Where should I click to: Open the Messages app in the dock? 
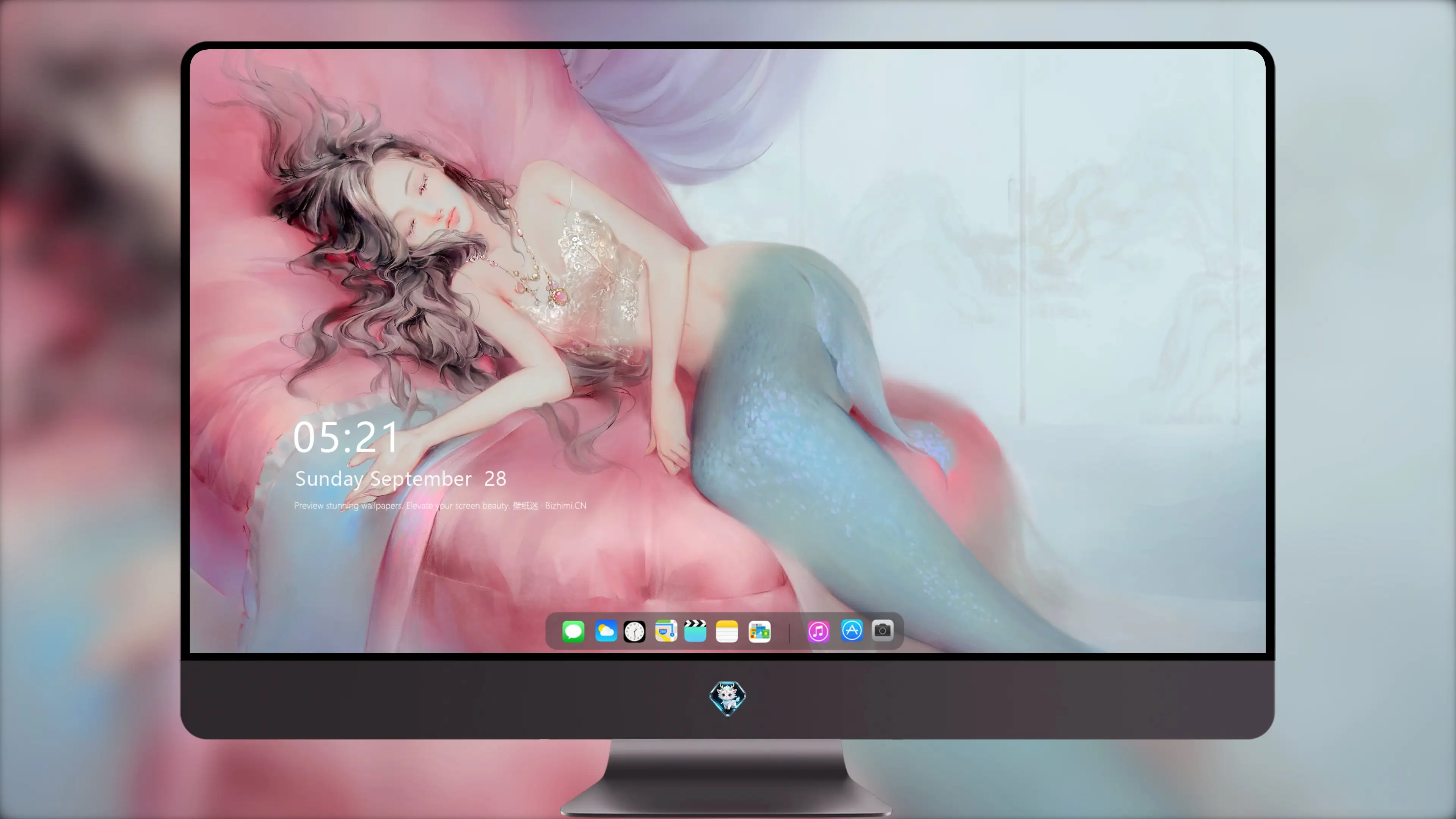coord(573,631)
